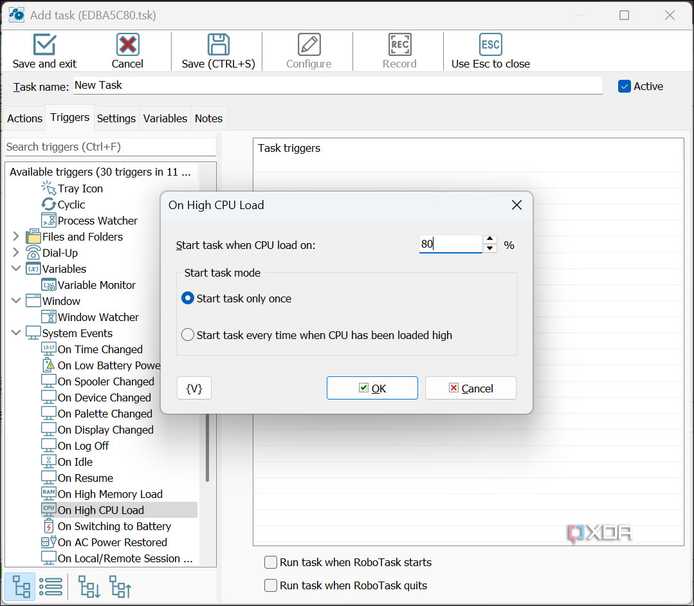Select the On Time Changed trigger

92,349
